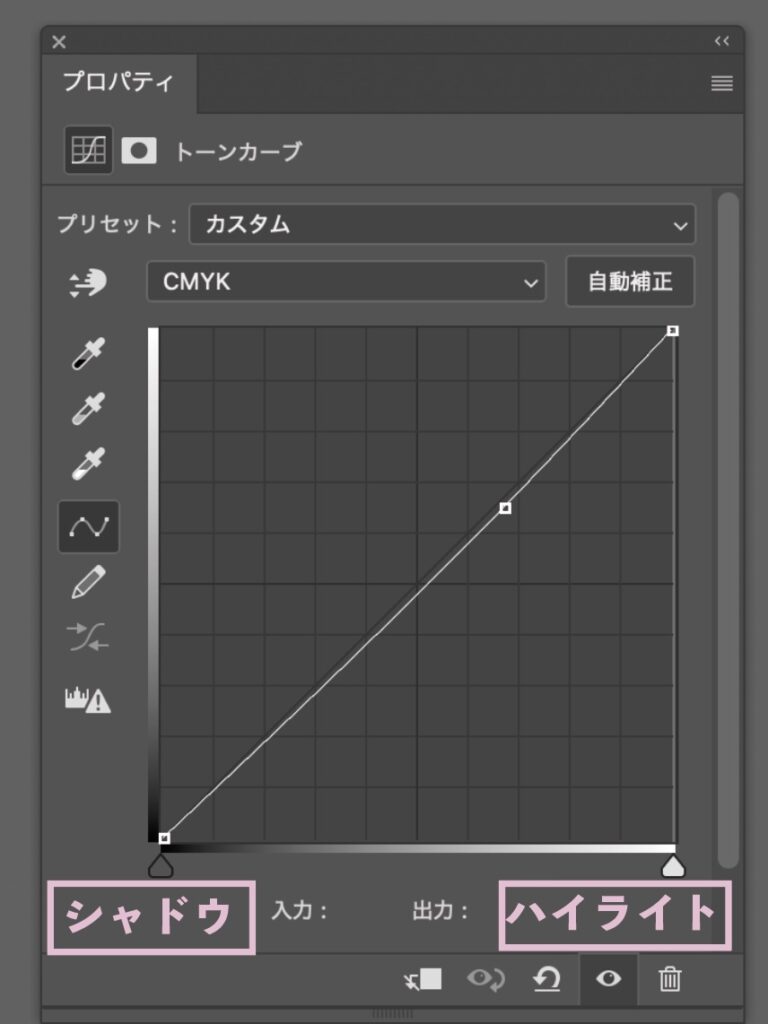Click the white point slider triangle
The height and width of the screenshot is (1024, 768).
tap(673, 867)
